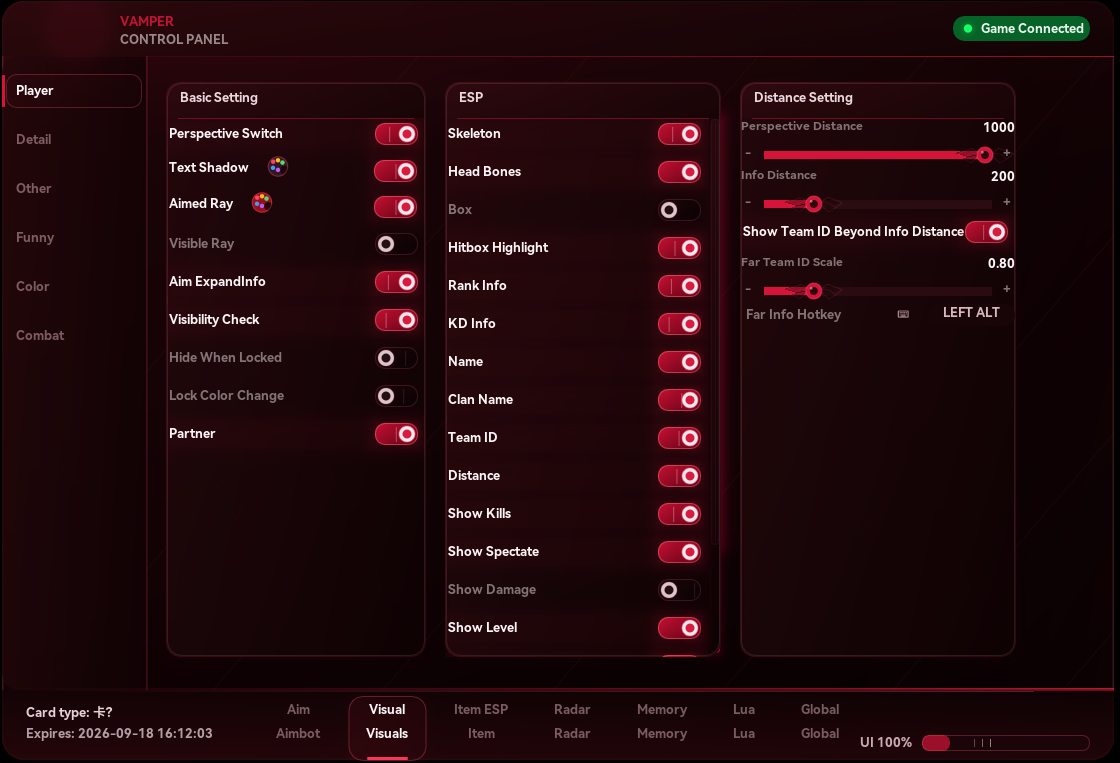Open the Aimed Ray color palette icon
The width and height of the screenshot is (1120, 763).
click(x=262, y=202)
